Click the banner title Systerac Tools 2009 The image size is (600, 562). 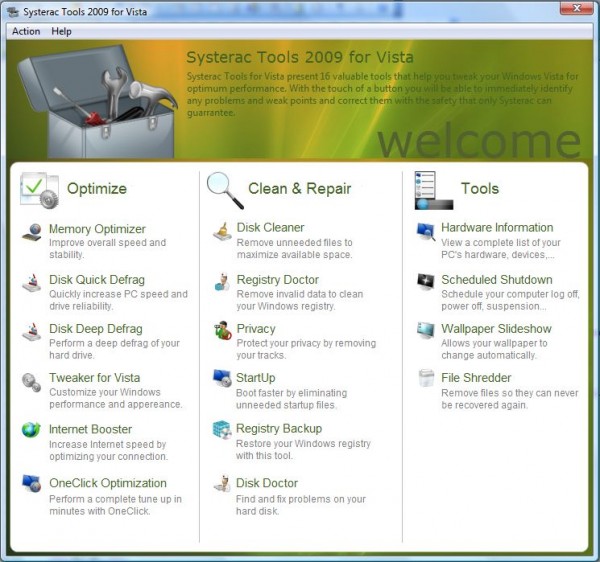300,57
